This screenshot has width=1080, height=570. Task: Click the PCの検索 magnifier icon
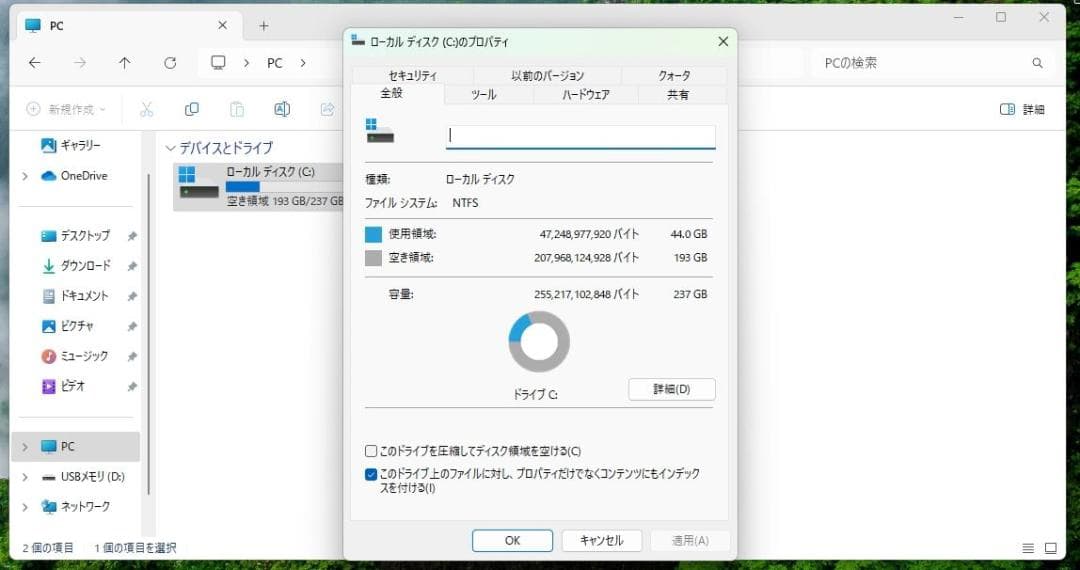1037,63
